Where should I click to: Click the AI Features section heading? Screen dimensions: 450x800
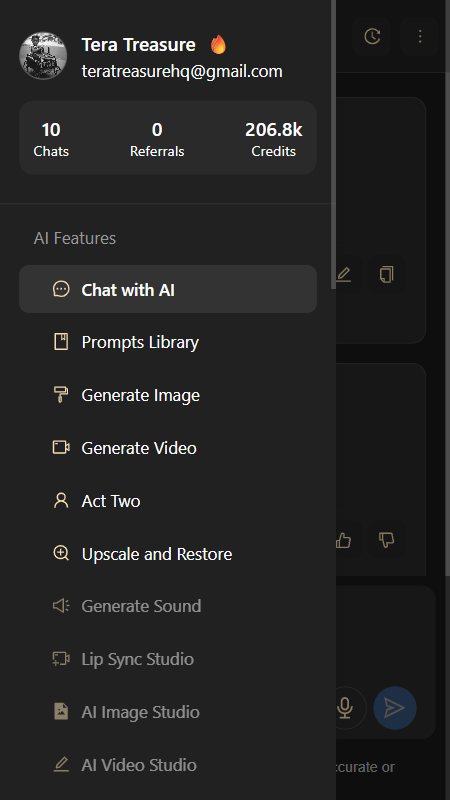coord(74,238)
